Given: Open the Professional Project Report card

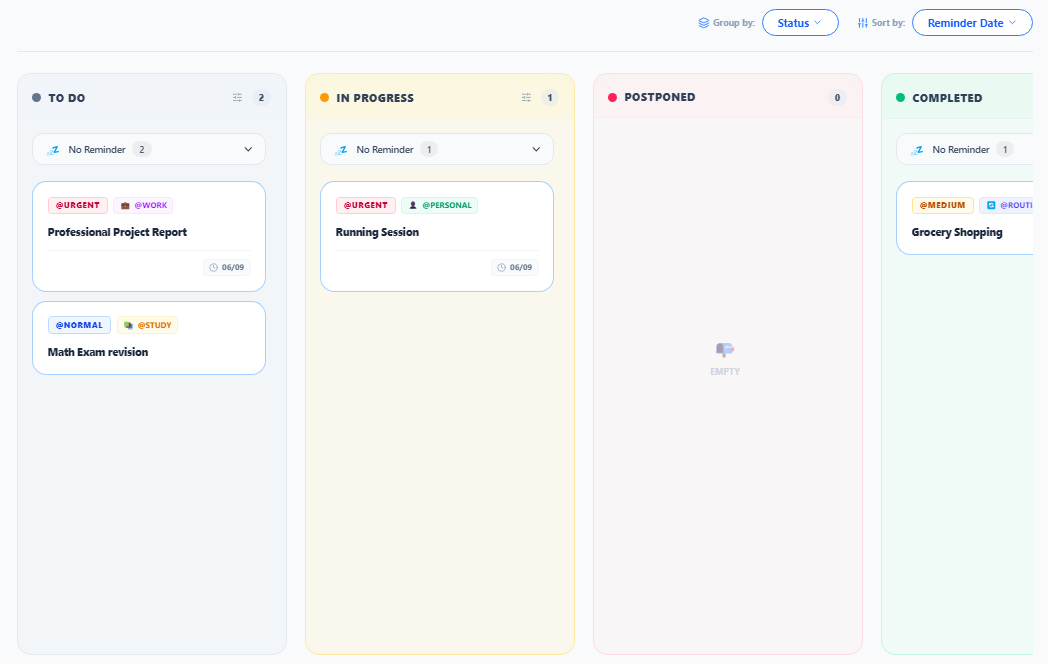Looking at the screenshot, I should tap(149, 236).
